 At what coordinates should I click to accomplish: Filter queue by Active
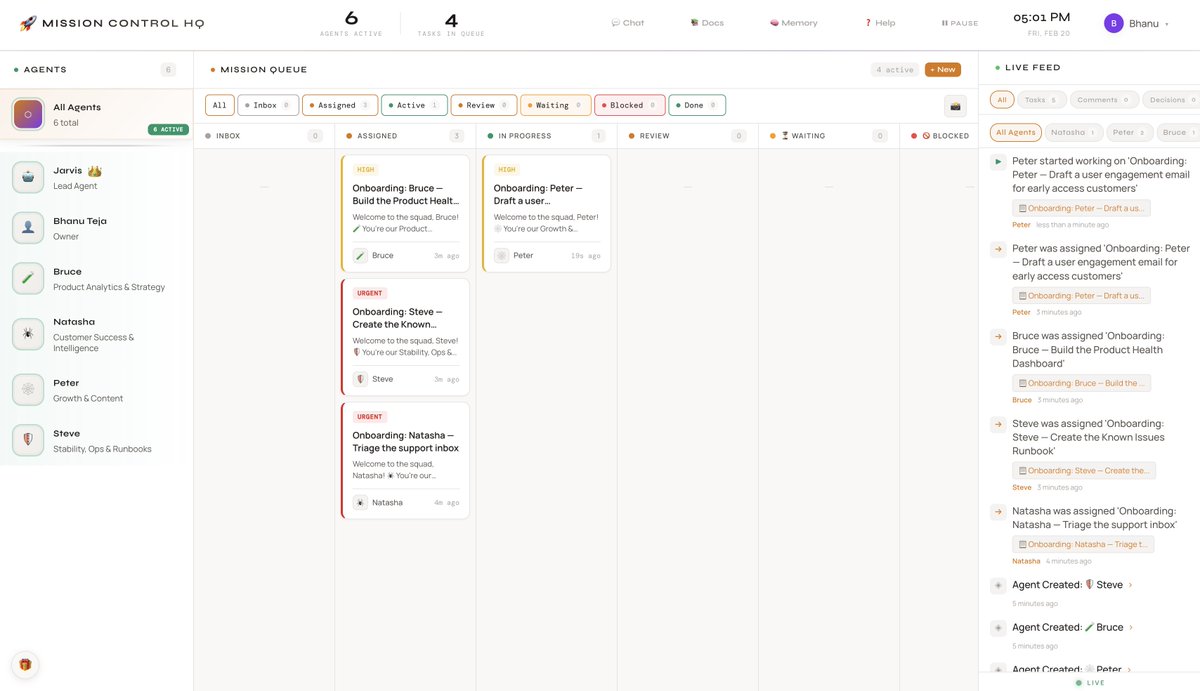(x=414, y=105)
